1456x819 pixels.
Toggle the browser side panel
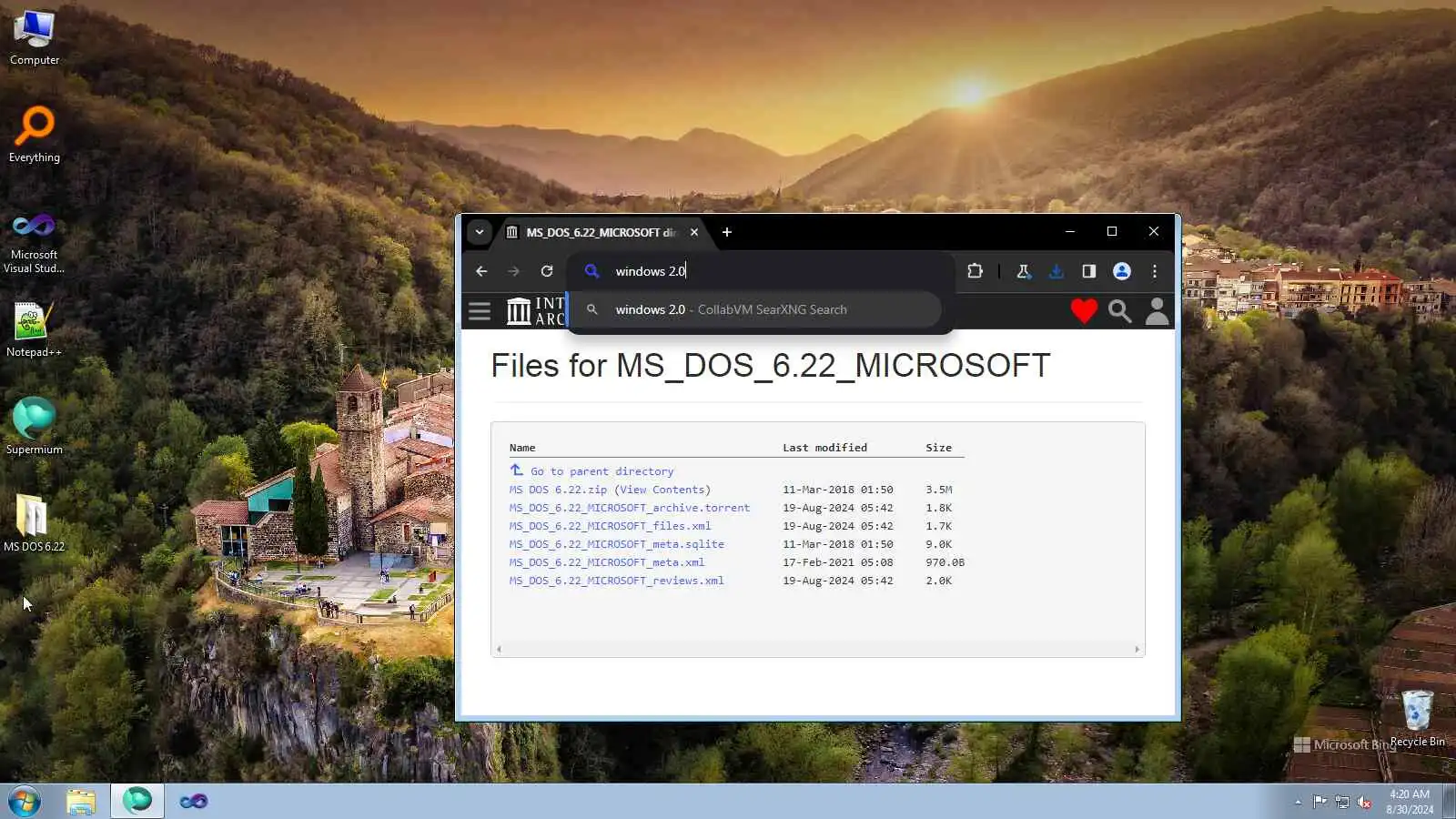[x=1089, y=271]
